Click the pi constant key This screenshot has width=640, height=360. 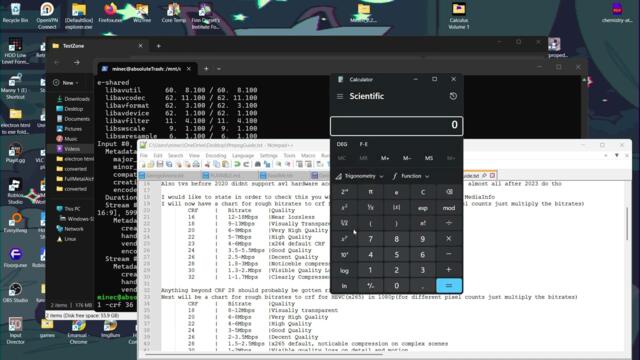[x=371, y=192]
